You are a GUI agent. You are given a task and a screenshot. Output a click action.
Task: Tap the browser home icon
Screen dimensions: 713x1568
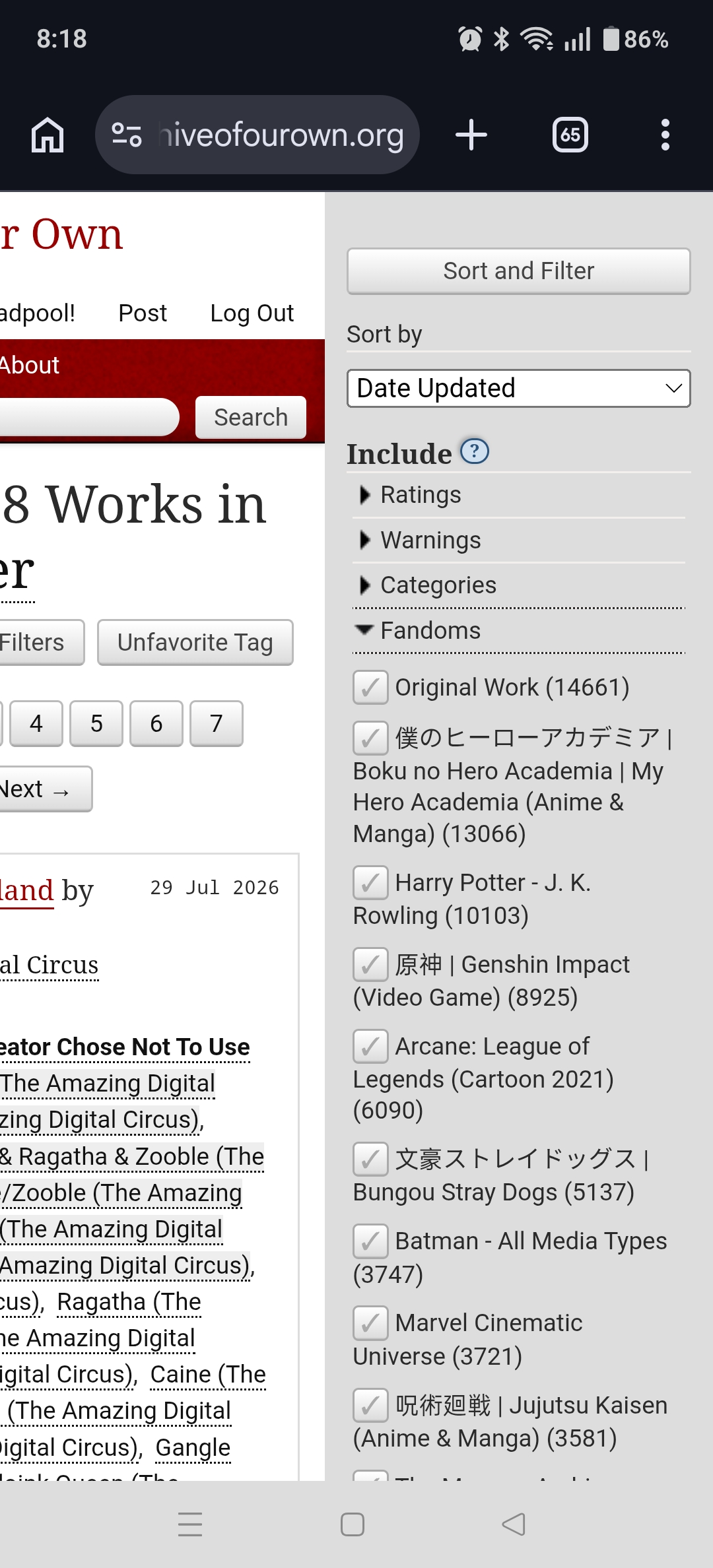[x=48, y=135]
